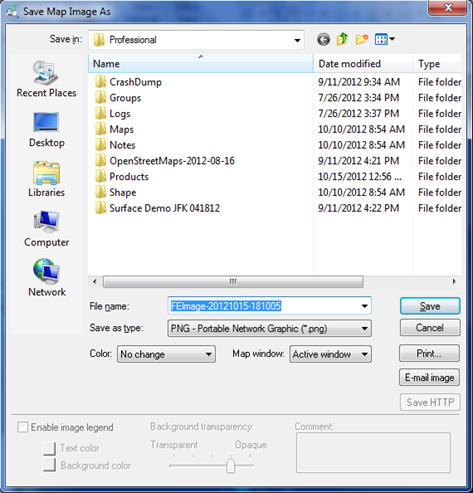Screen dimensions: 473x493
Task: Select Computer in places bar
Action: pos(46,229)
